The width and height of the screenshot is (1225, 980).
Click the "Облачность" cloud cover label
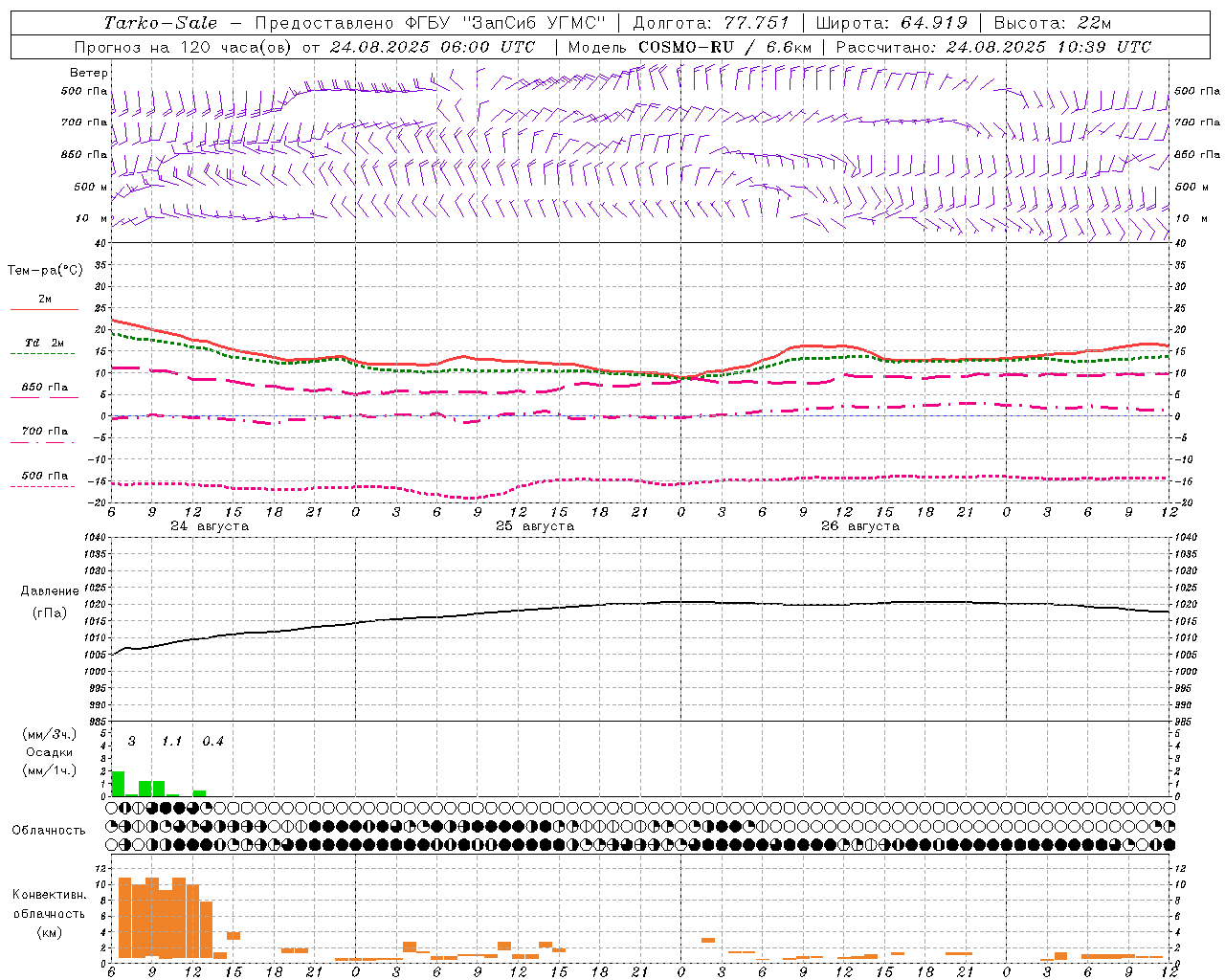pyautogui.click(x=49, y=831)
